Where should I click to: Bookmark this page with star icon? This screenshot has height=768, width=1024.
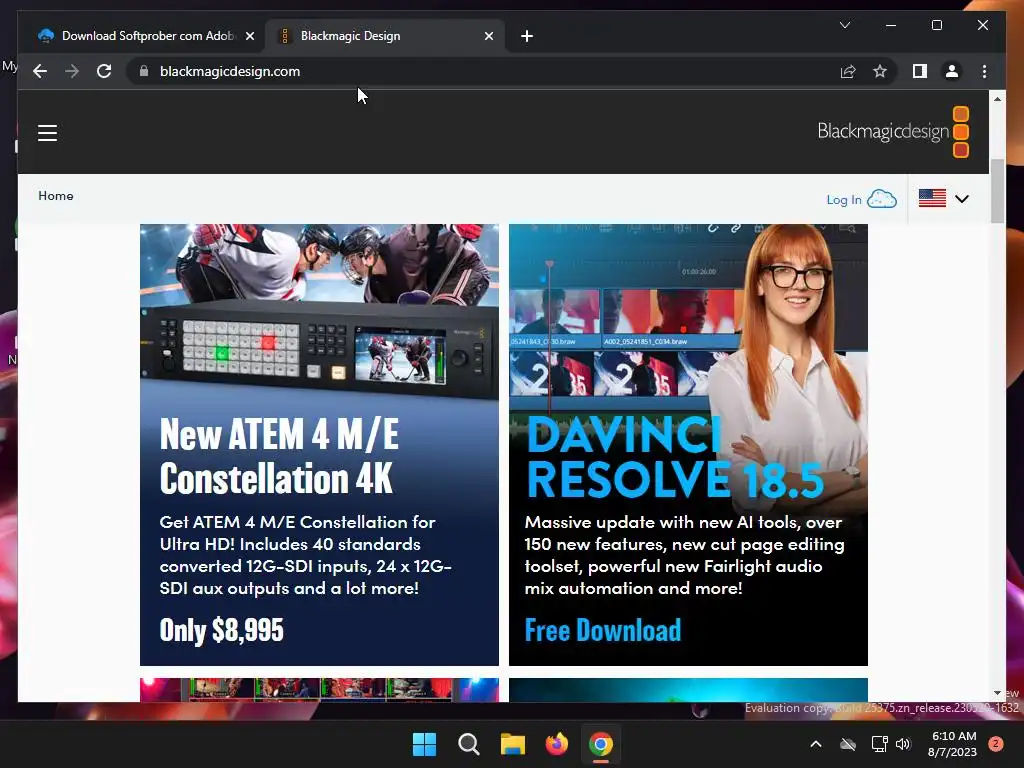click(x=880, y=71)
